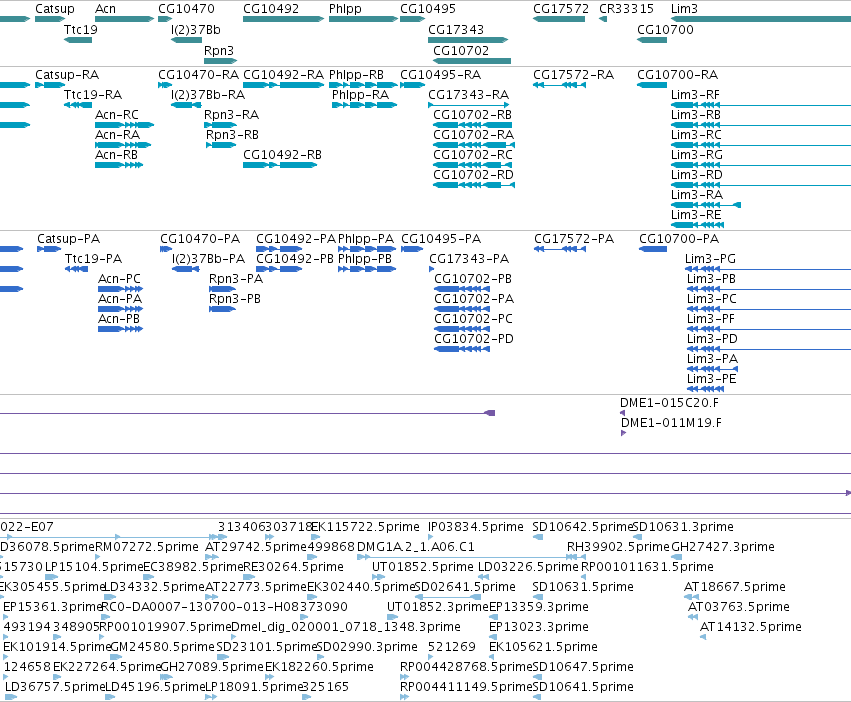Click EST GH27427.3prime
Image resolution: width=851 pixels, height=702 pixels.
(x=676, y=557)
